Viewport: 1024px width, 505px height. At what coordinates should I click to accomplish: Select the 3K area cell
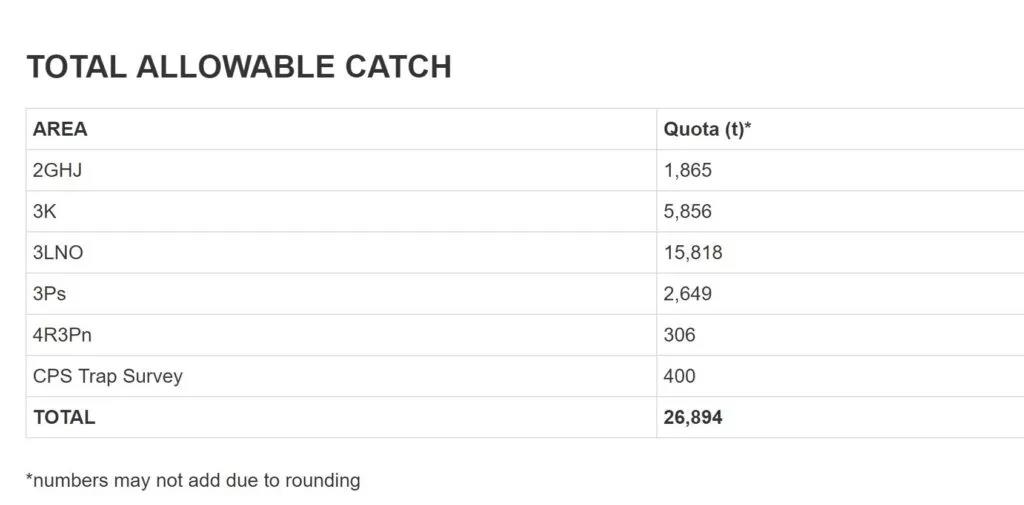tap(45, 212)
